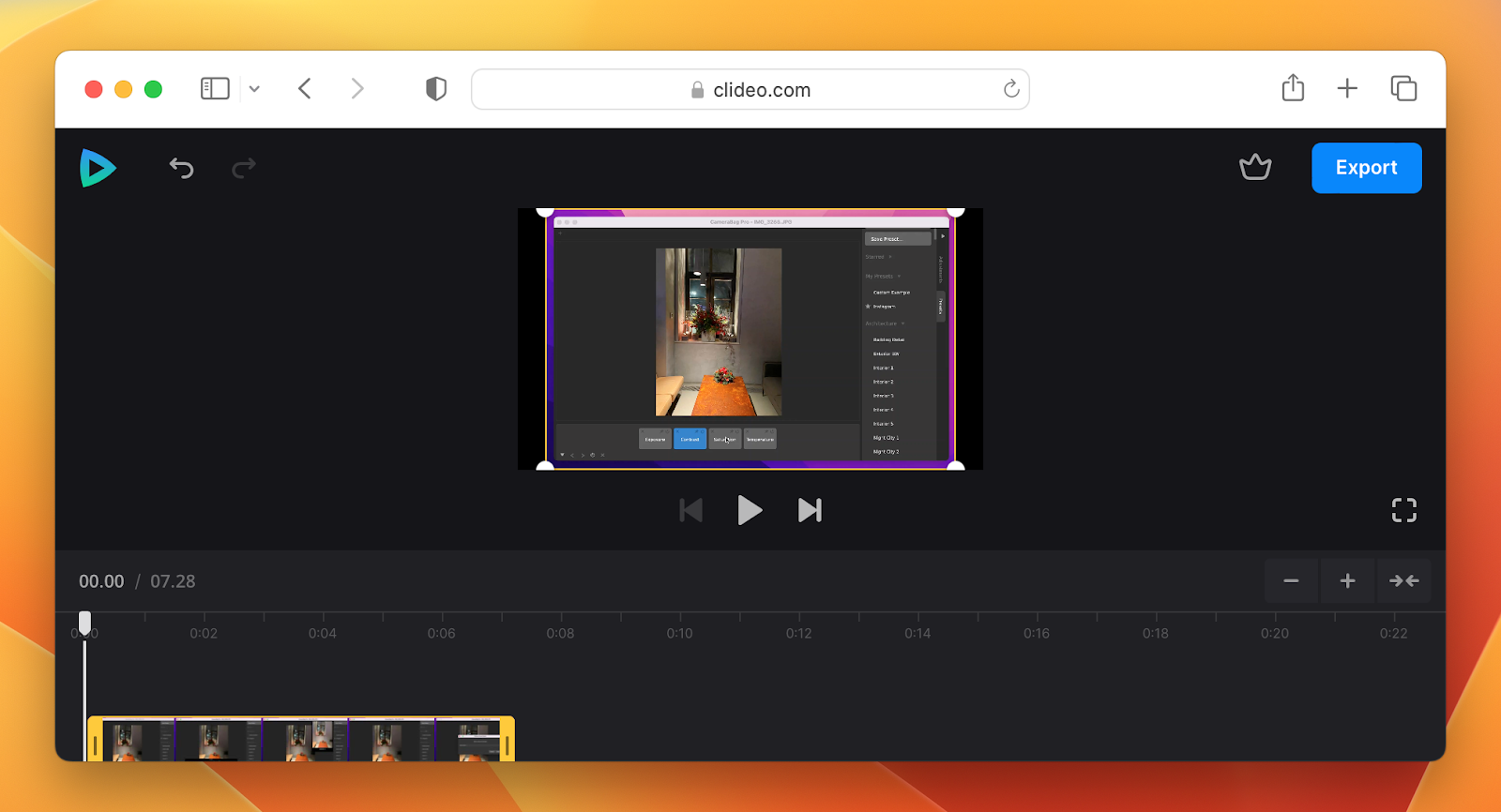Show Safari tab overview

(x=1403, y=89)
